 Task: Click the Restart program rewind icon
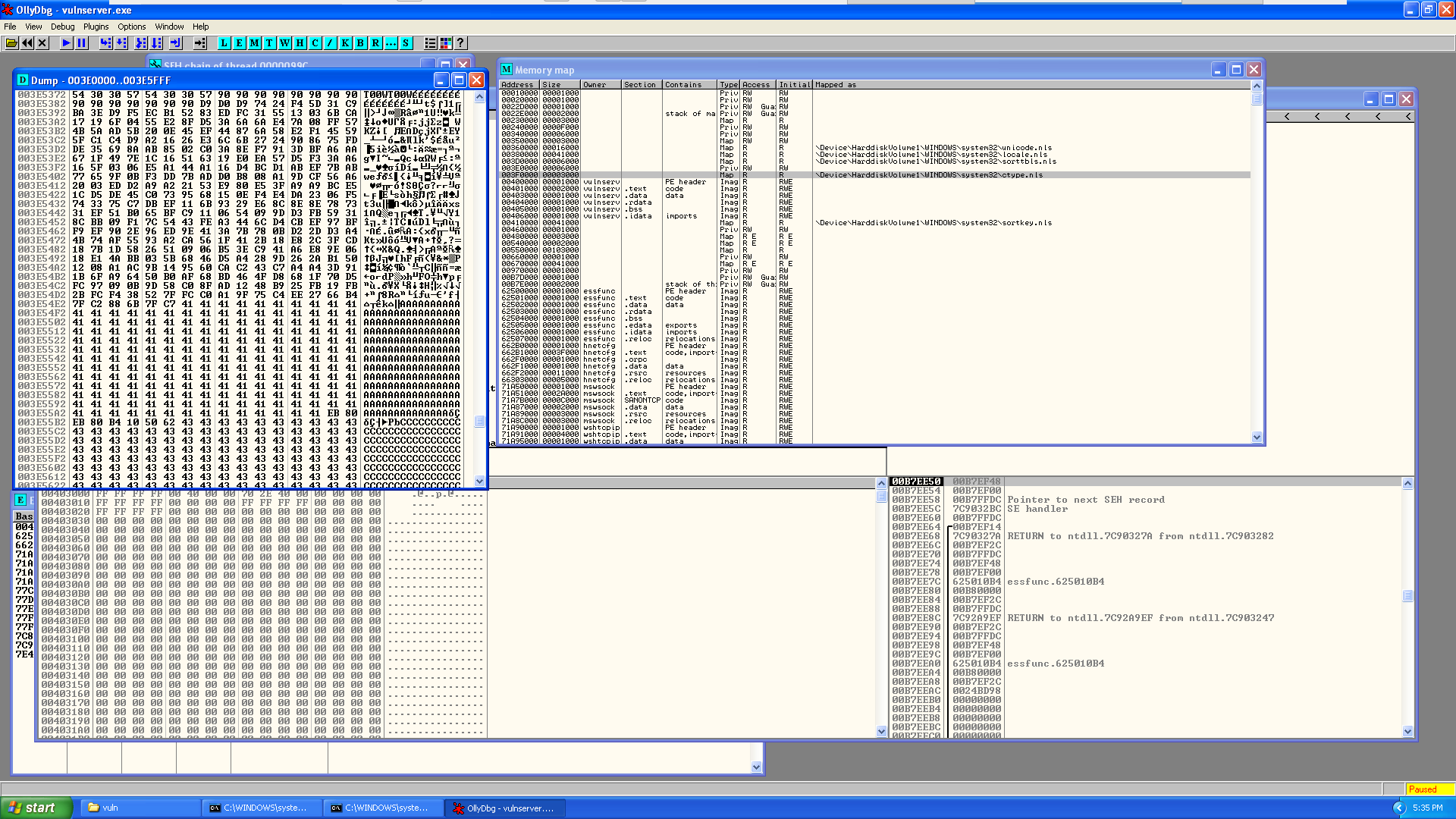27,43
